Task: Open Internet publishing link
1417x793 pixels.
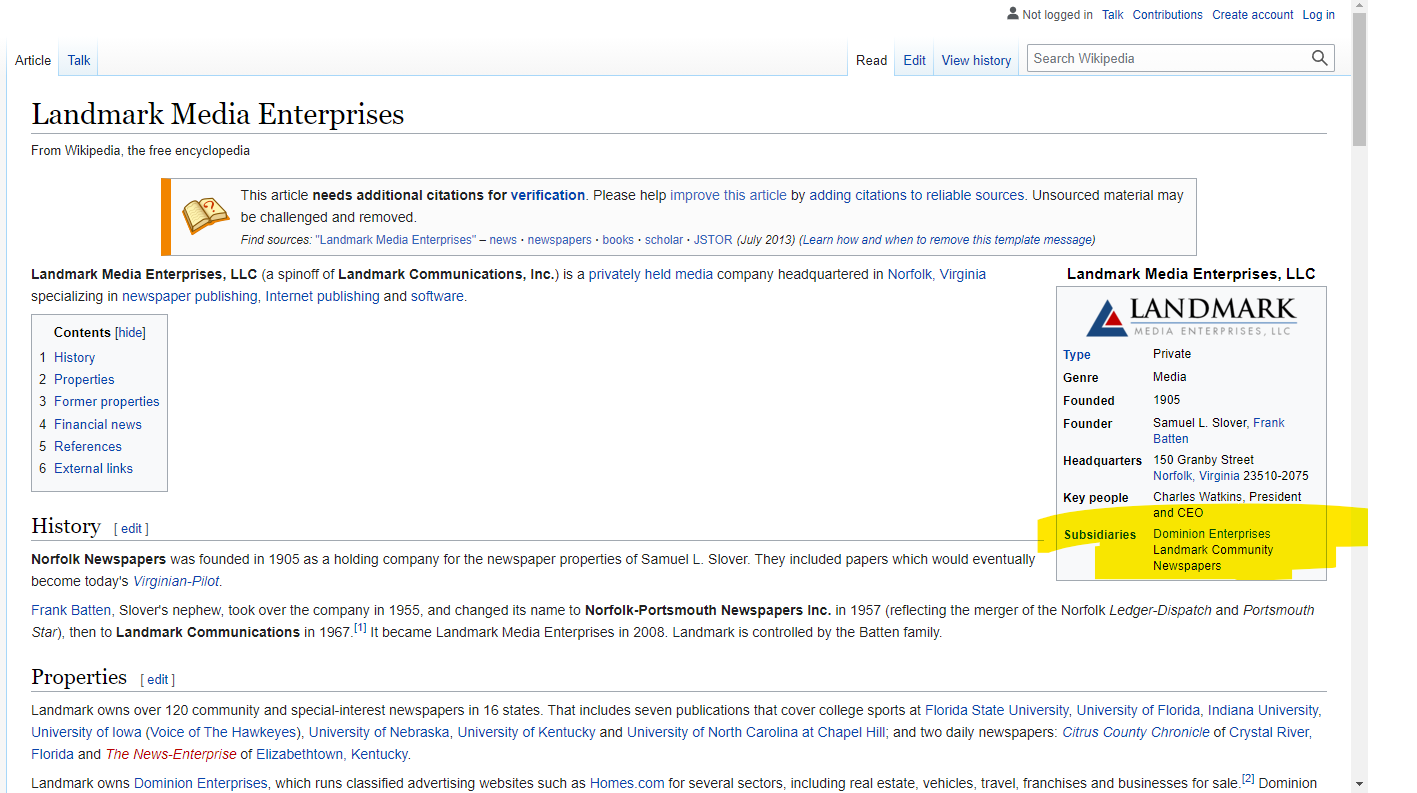Action: coord(322,296)
